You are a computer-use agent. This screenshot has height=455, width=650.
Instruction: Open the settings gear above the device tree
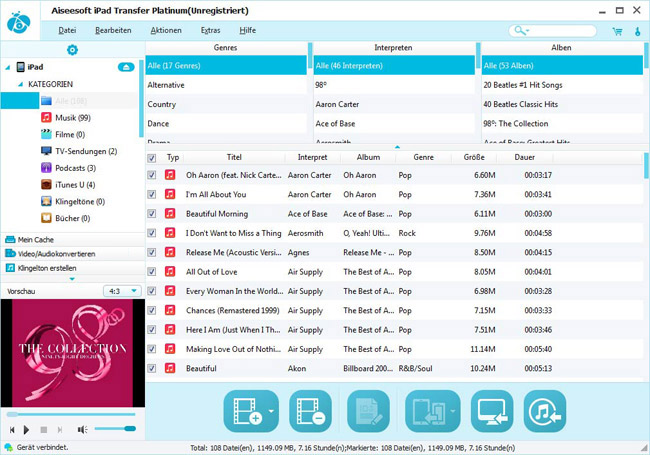pyautogui.click(x=72, y=50)
